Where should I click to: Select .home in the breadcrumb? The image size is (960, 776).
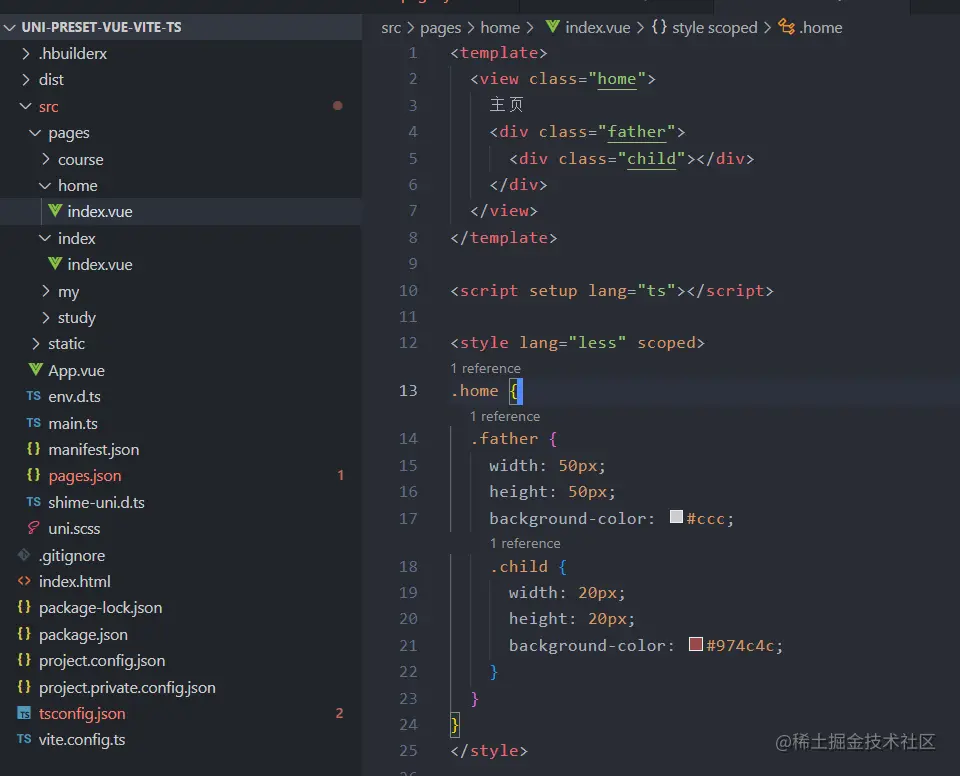pyautogui.click(x=820, y=28)
